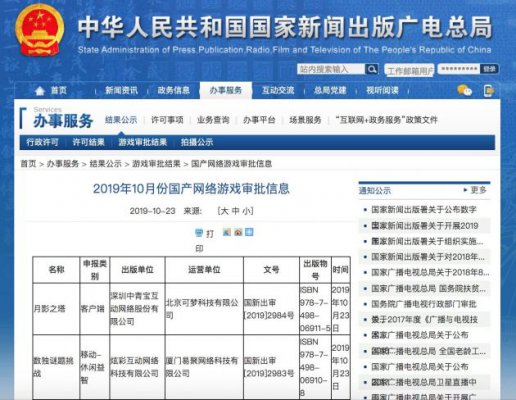This screenshot has height=400, width=516.
Task: Select 业务查询 in services submenu
Action: click(x=213, y=120)
